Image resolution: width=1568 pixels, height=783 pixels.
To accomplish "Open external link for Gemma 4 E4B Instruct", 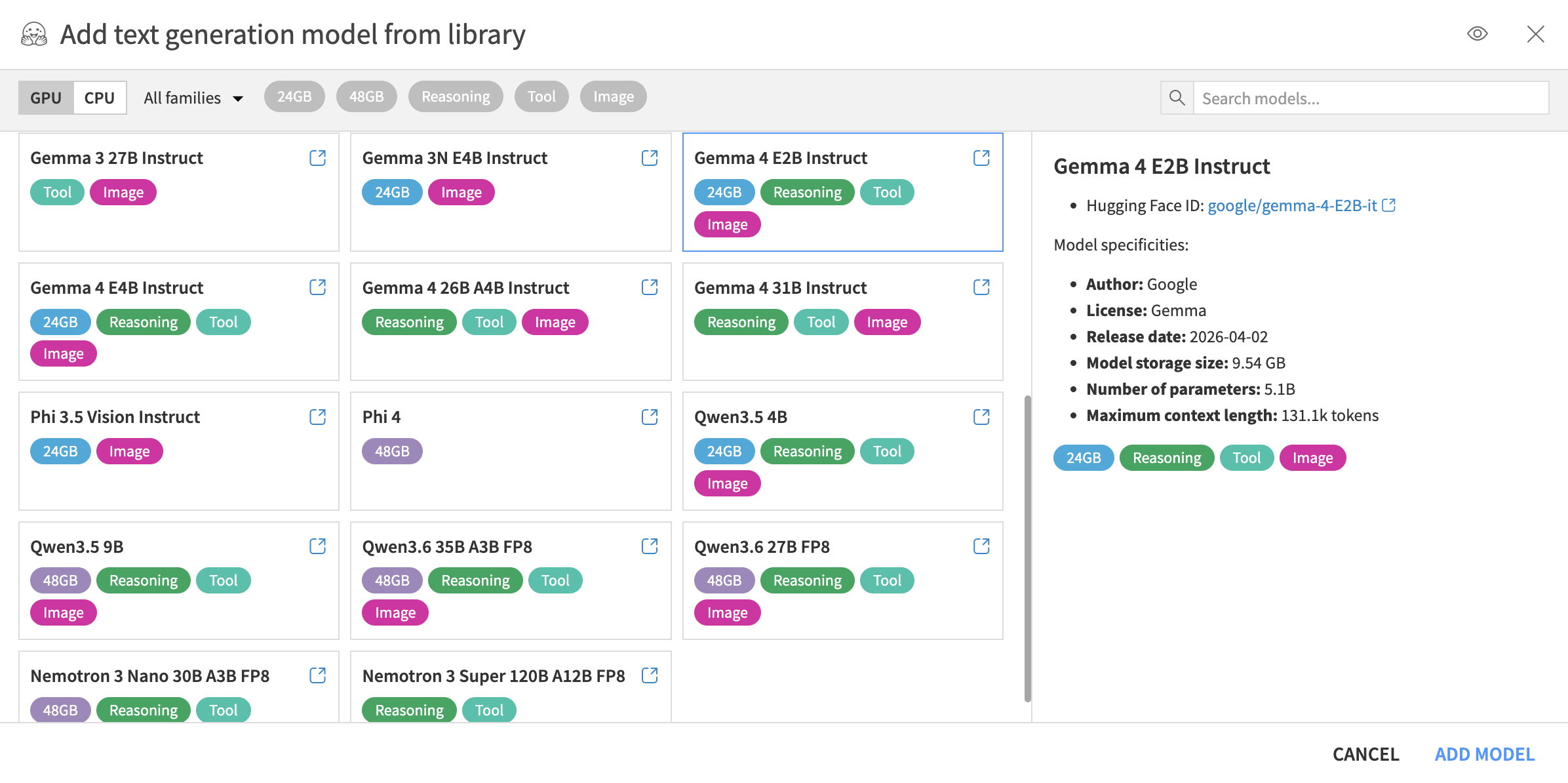I will [318, 287].
